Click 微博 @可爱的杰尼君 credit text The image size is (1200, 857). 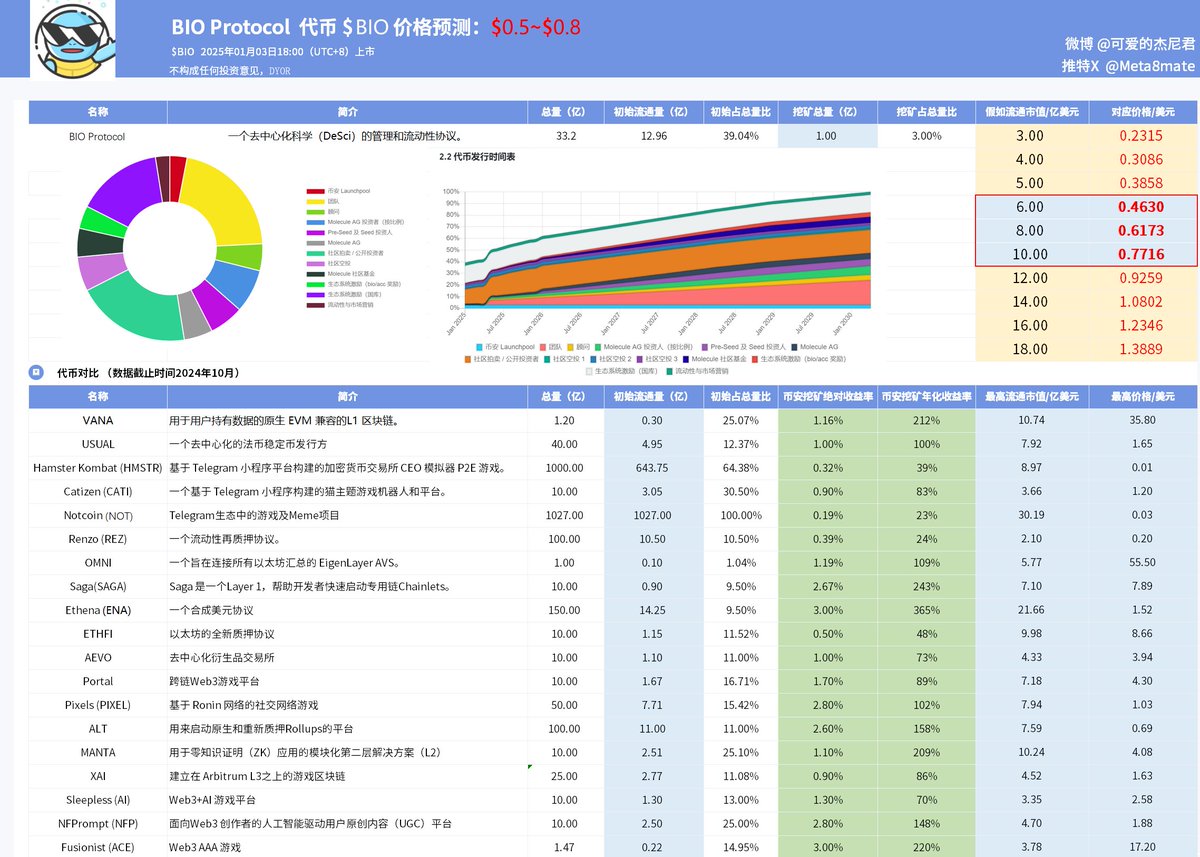tap(1129, 44)
